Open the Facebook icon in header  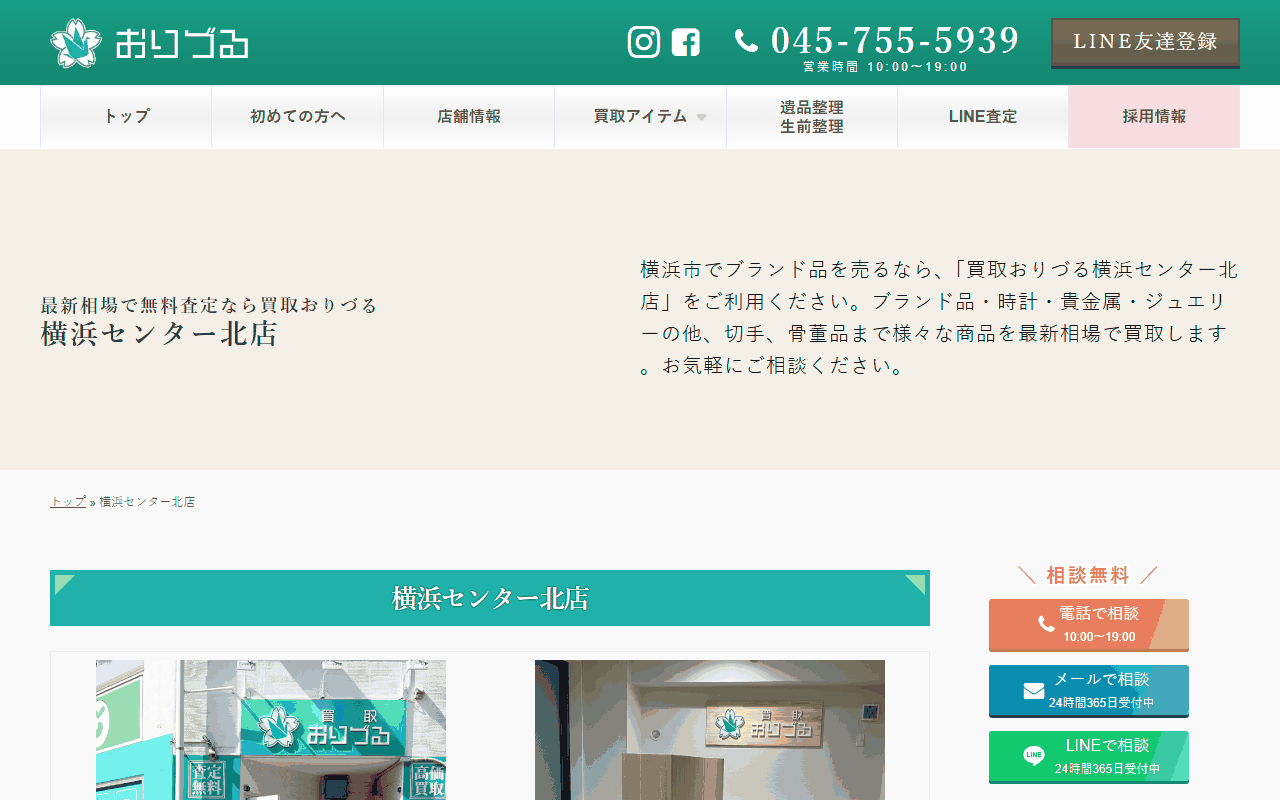click(x=686, y=42)
